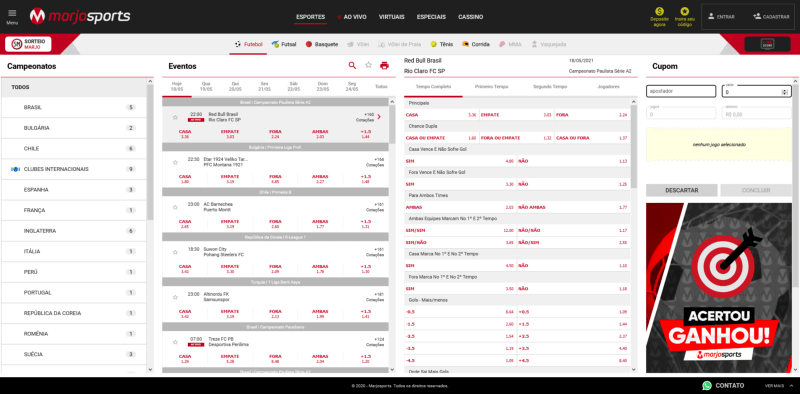Open the ESPORTES menu
The image size is (800, 394).
click(310, 17)
